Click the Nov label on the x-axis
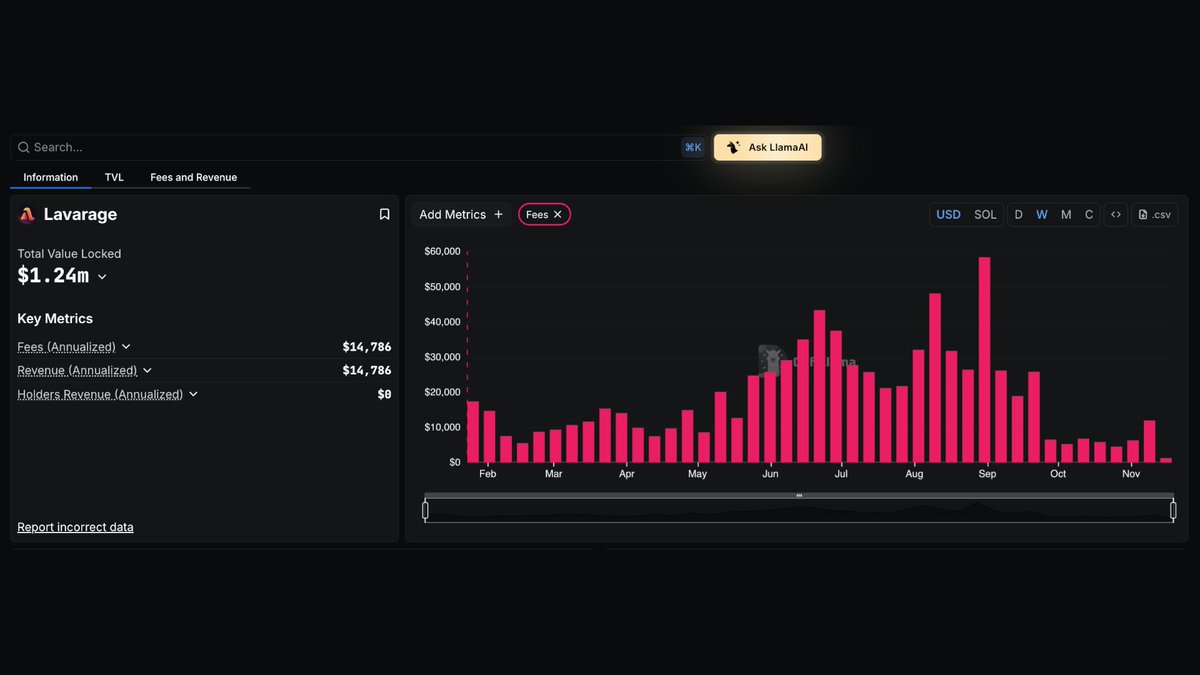The image size is (1200, 675). [x=1131, y=474]
